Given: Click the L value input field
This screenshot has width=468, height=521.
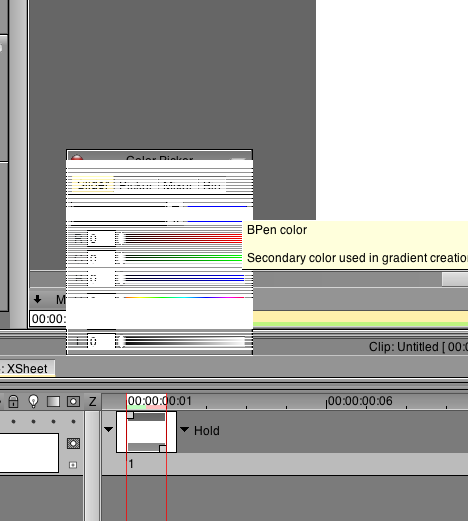Looking at the screenshot, I should [x=101, y=342].
